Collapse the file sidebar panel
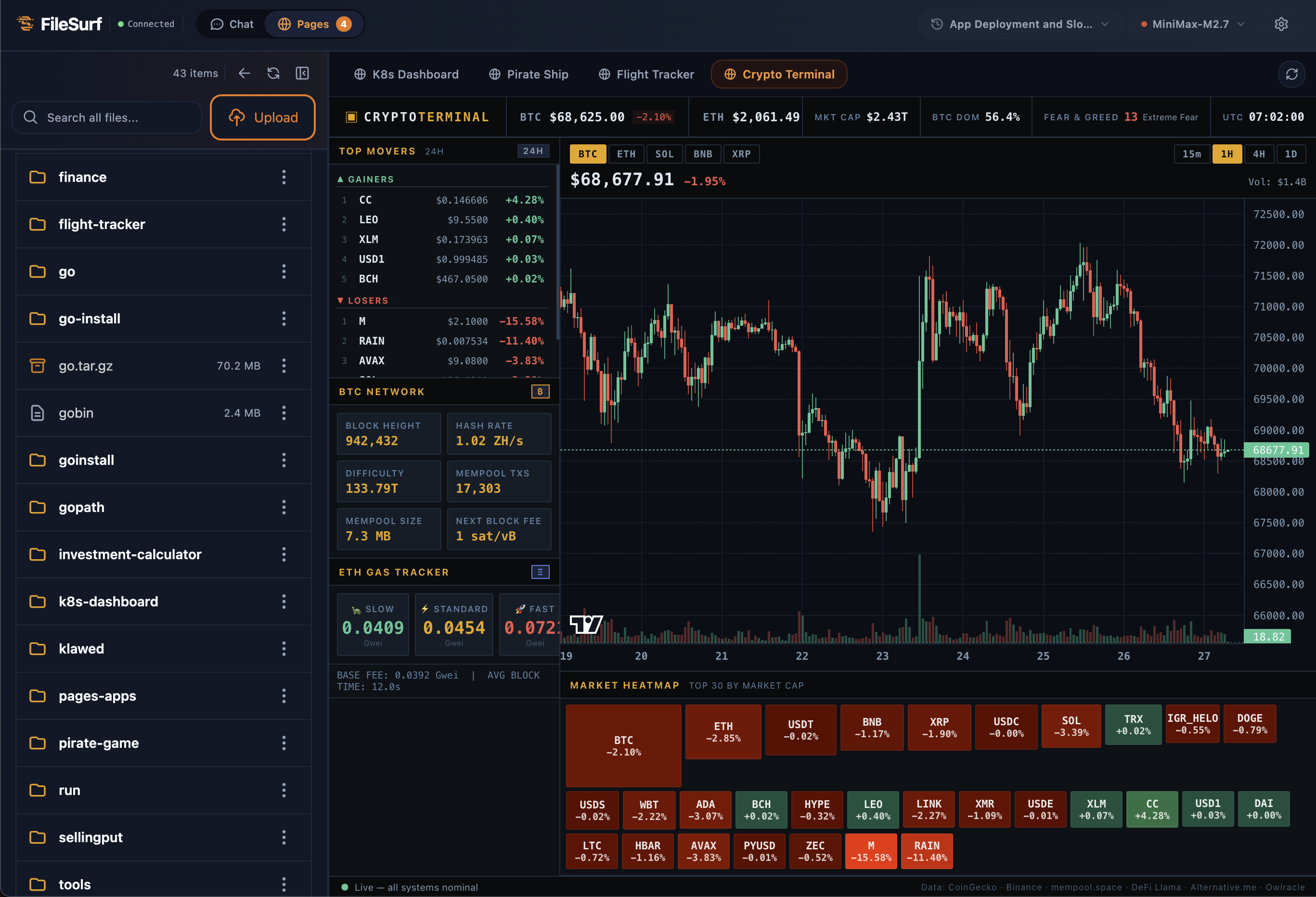 point(302,73)
